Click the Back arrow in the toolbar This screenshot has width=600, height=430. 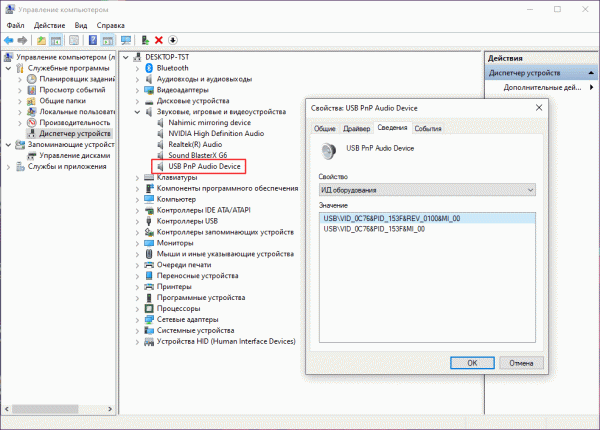click(9, 41)
